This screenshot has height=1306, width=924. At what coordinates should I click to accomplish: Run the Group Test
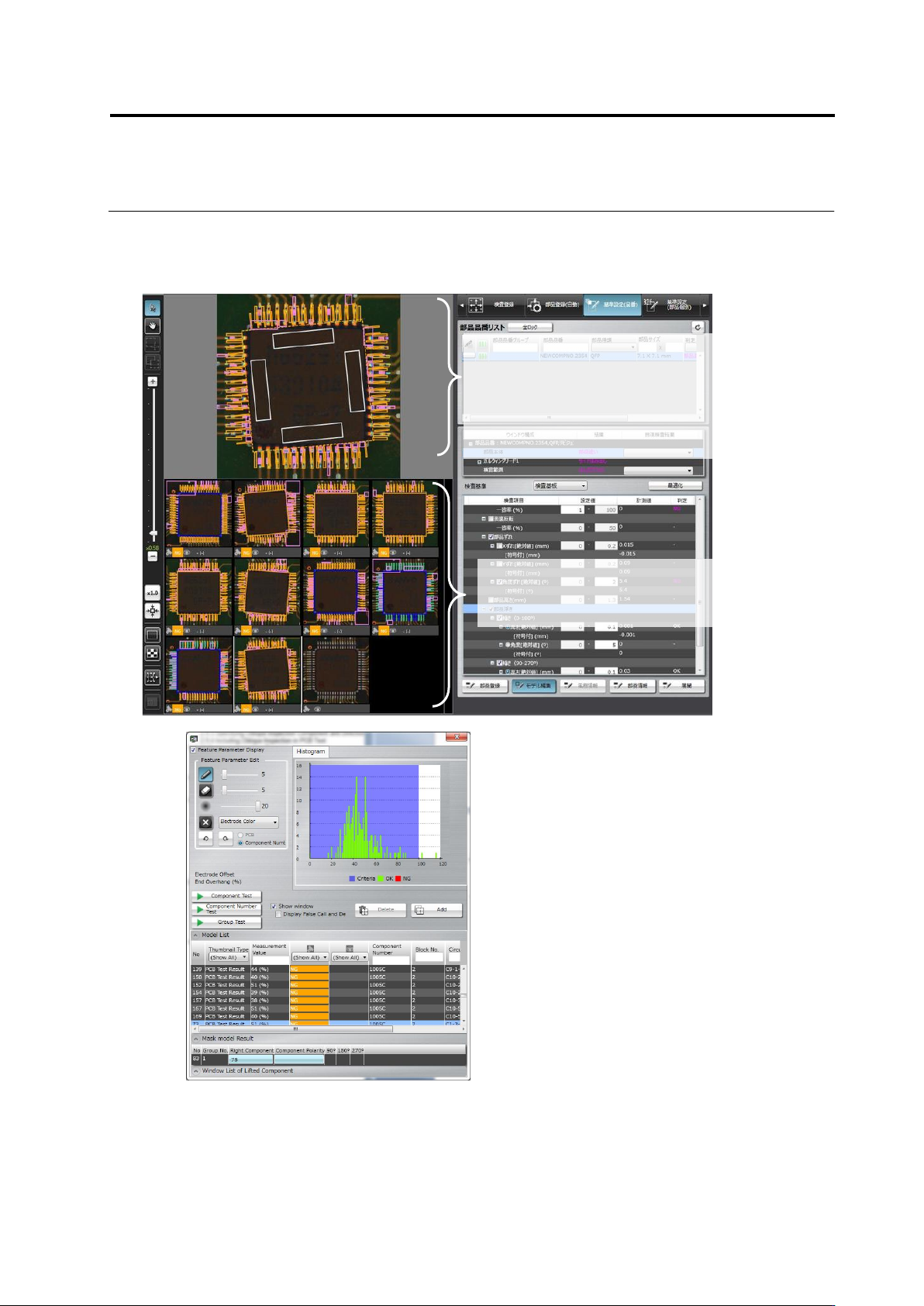pos(226,922)
